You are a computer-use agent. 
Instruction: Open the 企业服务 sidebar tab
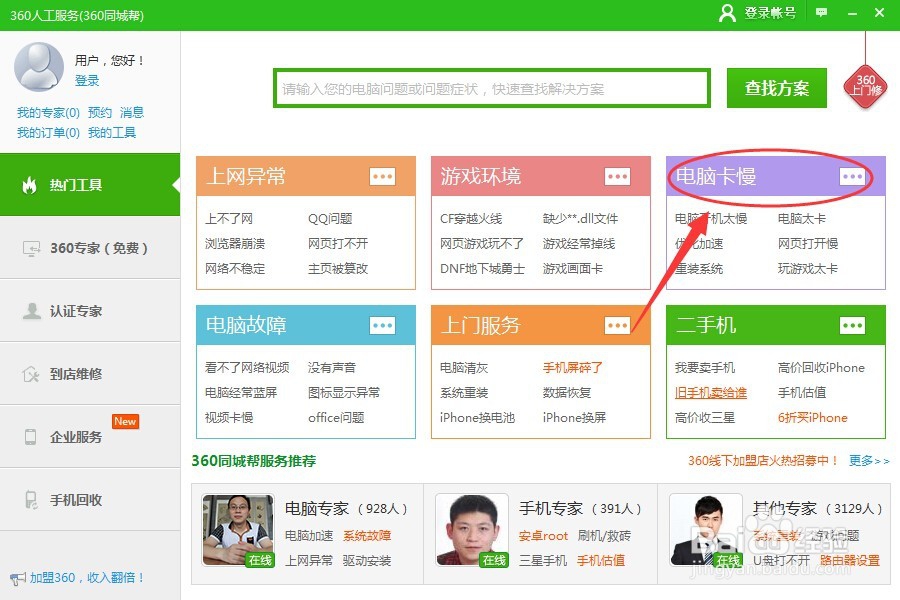point(90,437)
